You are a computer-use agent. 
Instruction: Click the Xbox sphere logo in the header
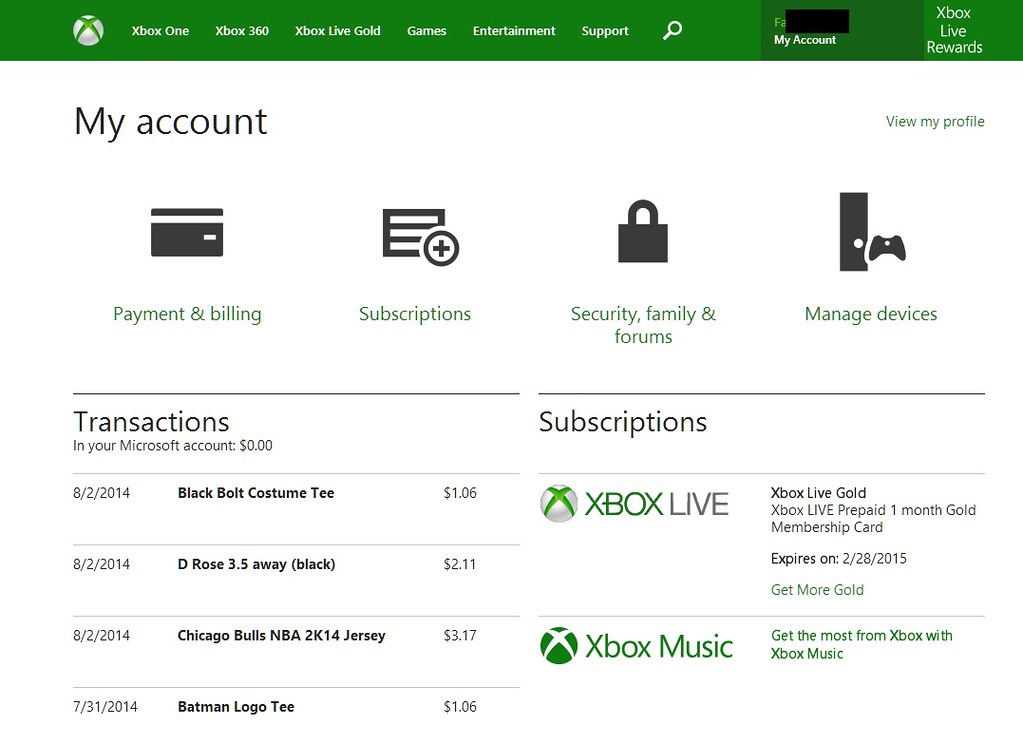[x=88, y=30]
